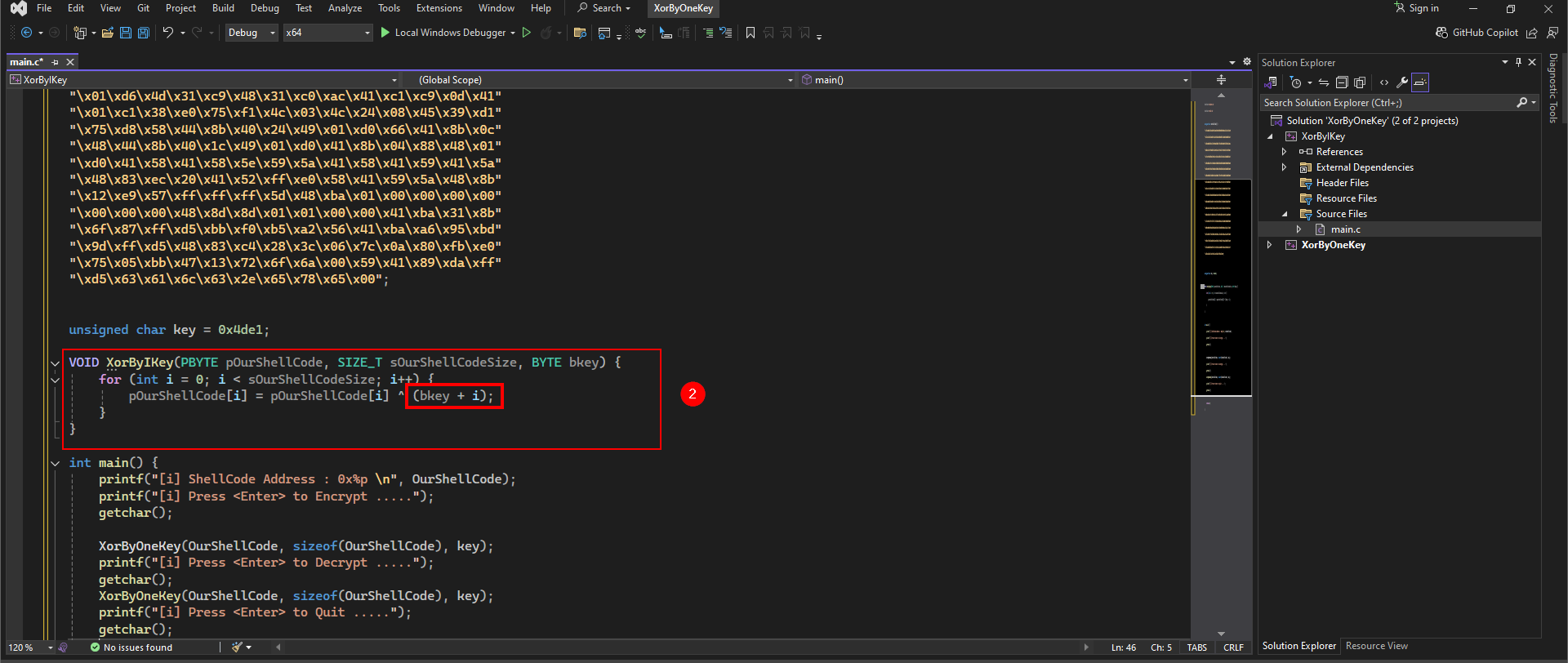The width and height of the screenshot is (1568, 663).
Task: Toggle the Preview Selected Items button
Action: [x=1420, y=82]
